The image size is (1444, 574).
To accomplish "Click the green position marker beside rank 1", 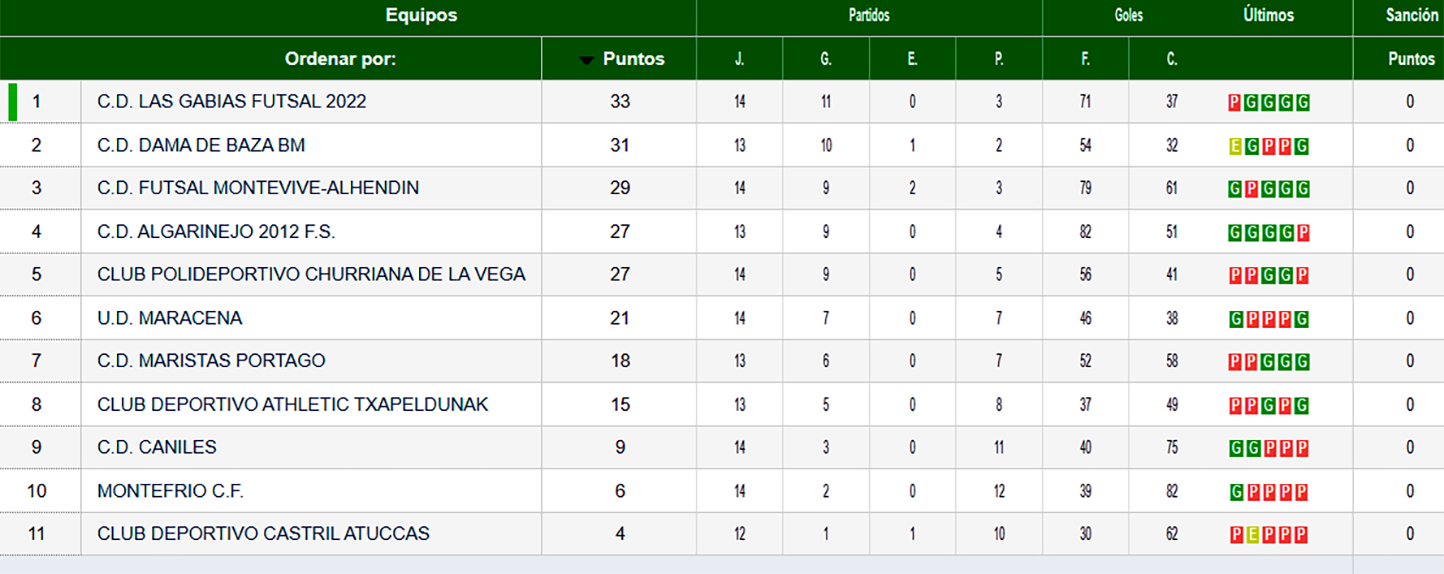I will (x=13, y=102).
